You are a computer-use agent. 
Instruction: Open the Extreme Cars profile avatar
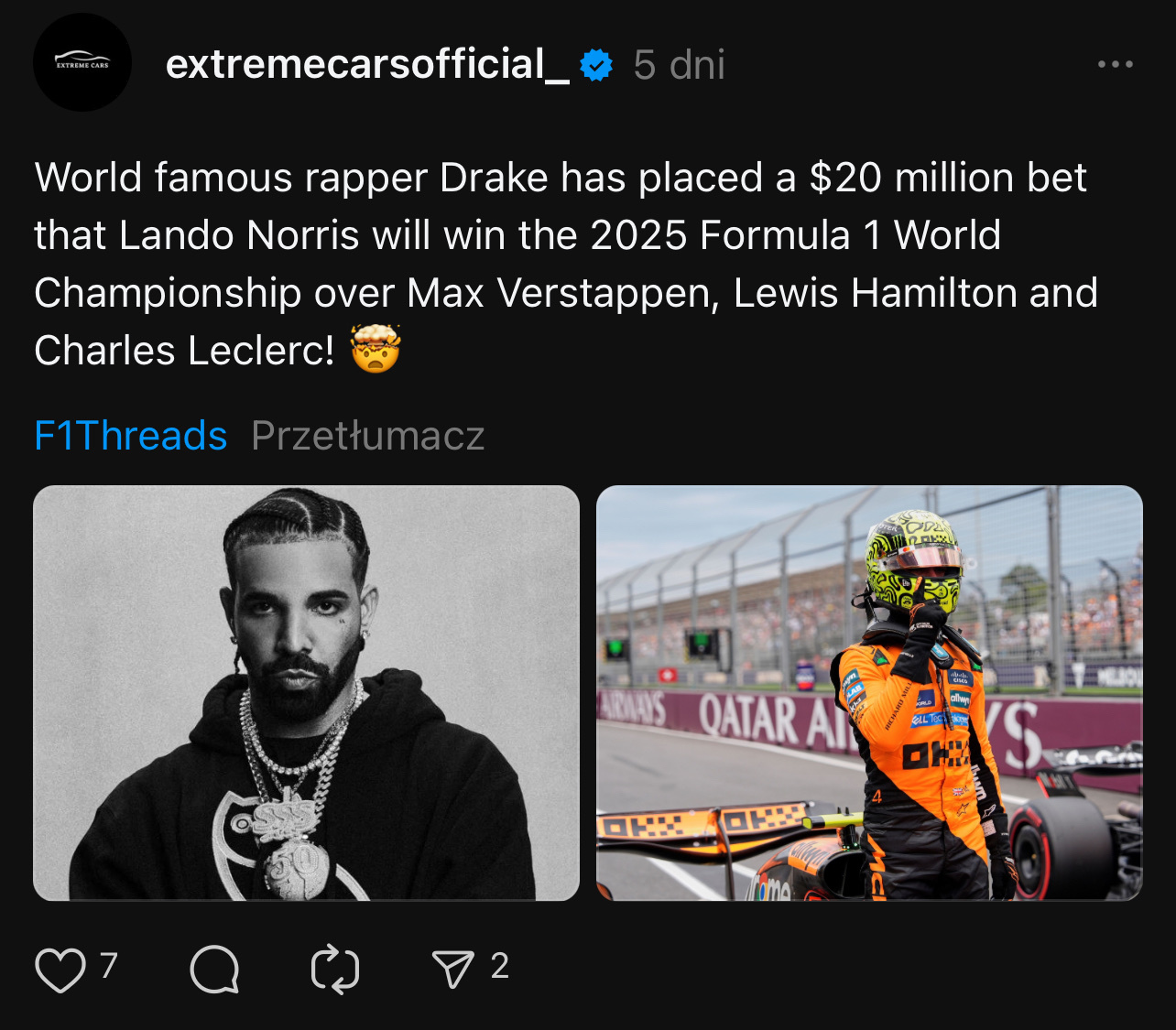[x=82, y=62]
